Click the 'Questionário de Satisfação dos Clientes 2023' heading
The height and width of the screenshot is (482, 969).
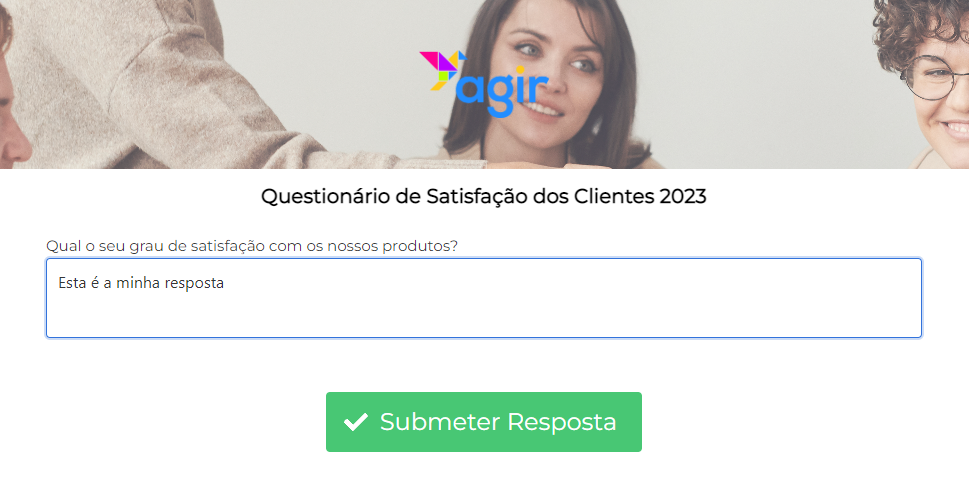[484, 197]
